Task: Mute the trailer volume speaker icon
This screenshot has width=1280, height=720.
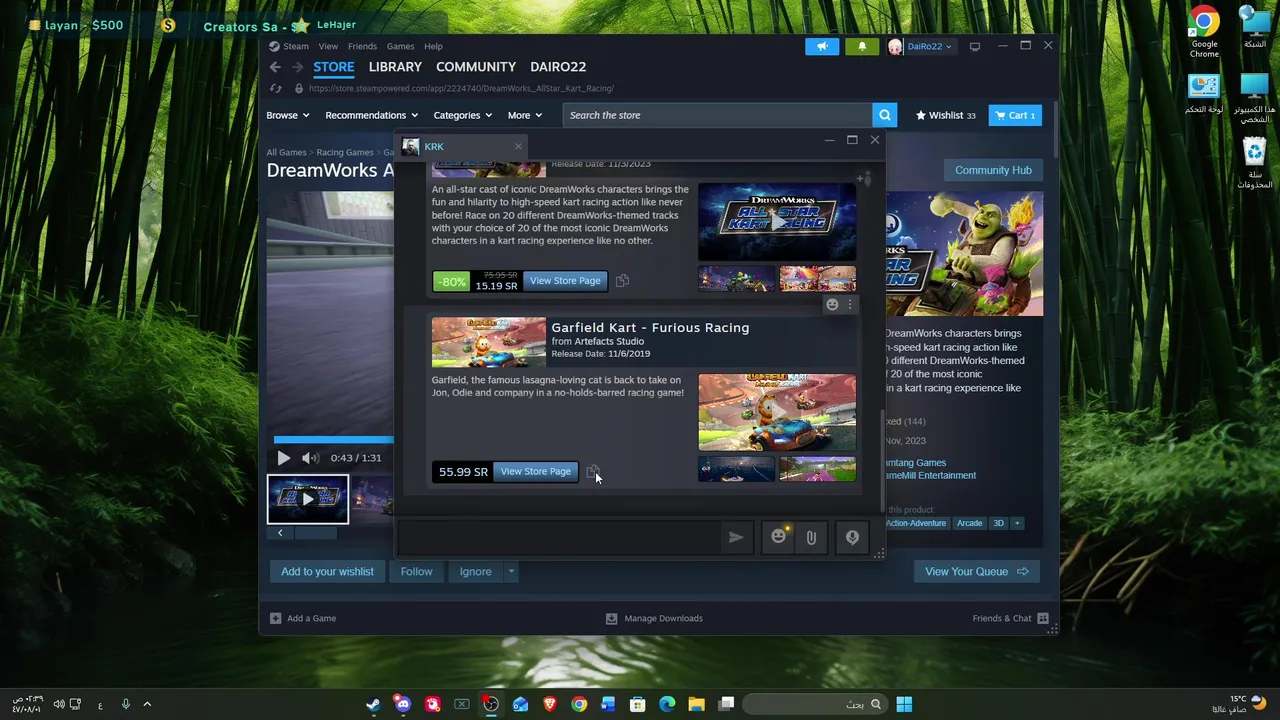Action: (310, 458)
